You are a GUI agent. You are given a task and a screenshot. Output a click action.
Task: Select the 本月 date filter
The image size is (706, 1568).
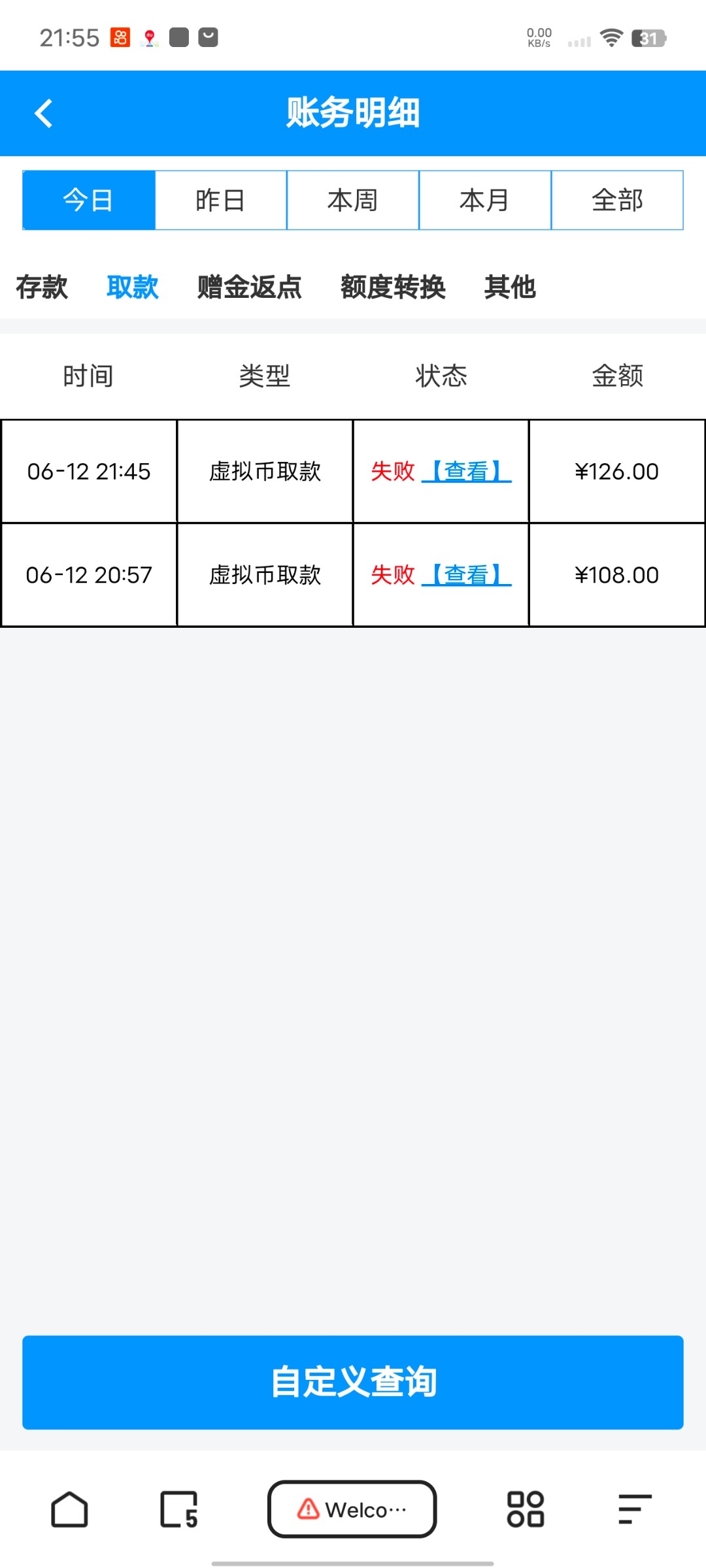(485, 201)
